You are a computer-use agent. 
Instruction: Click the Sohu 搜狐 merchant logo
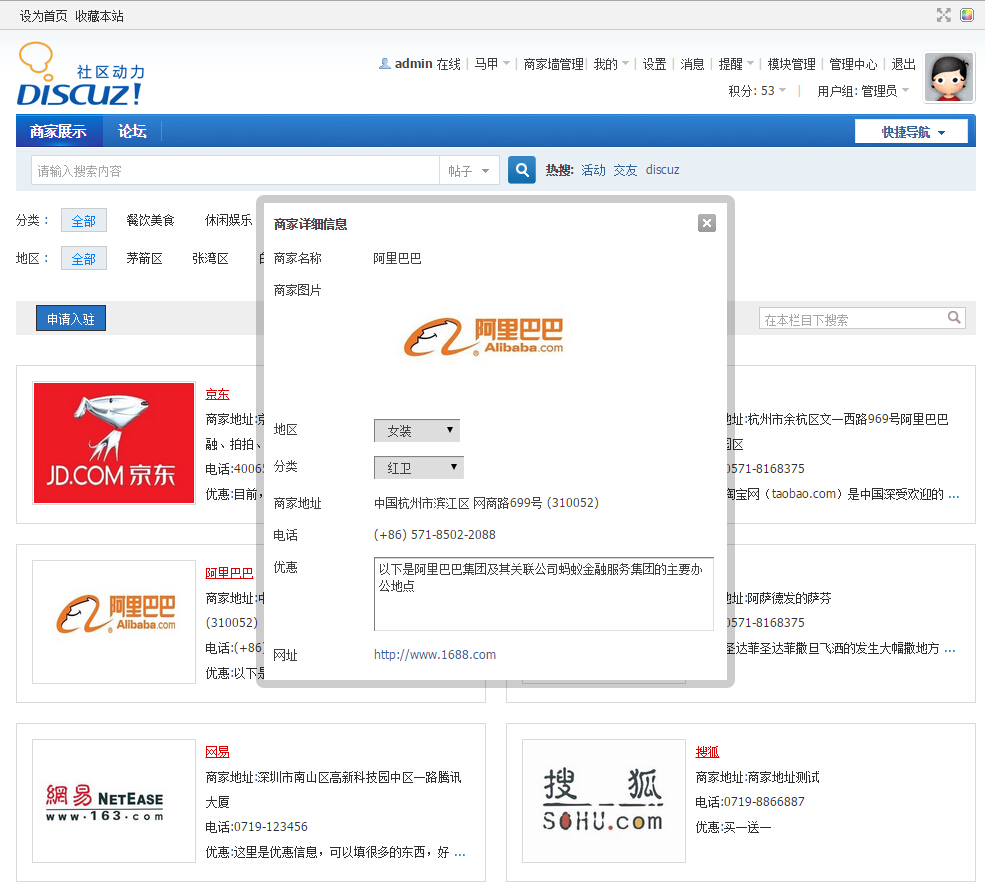pyautogui.click(x=604, y=801)
